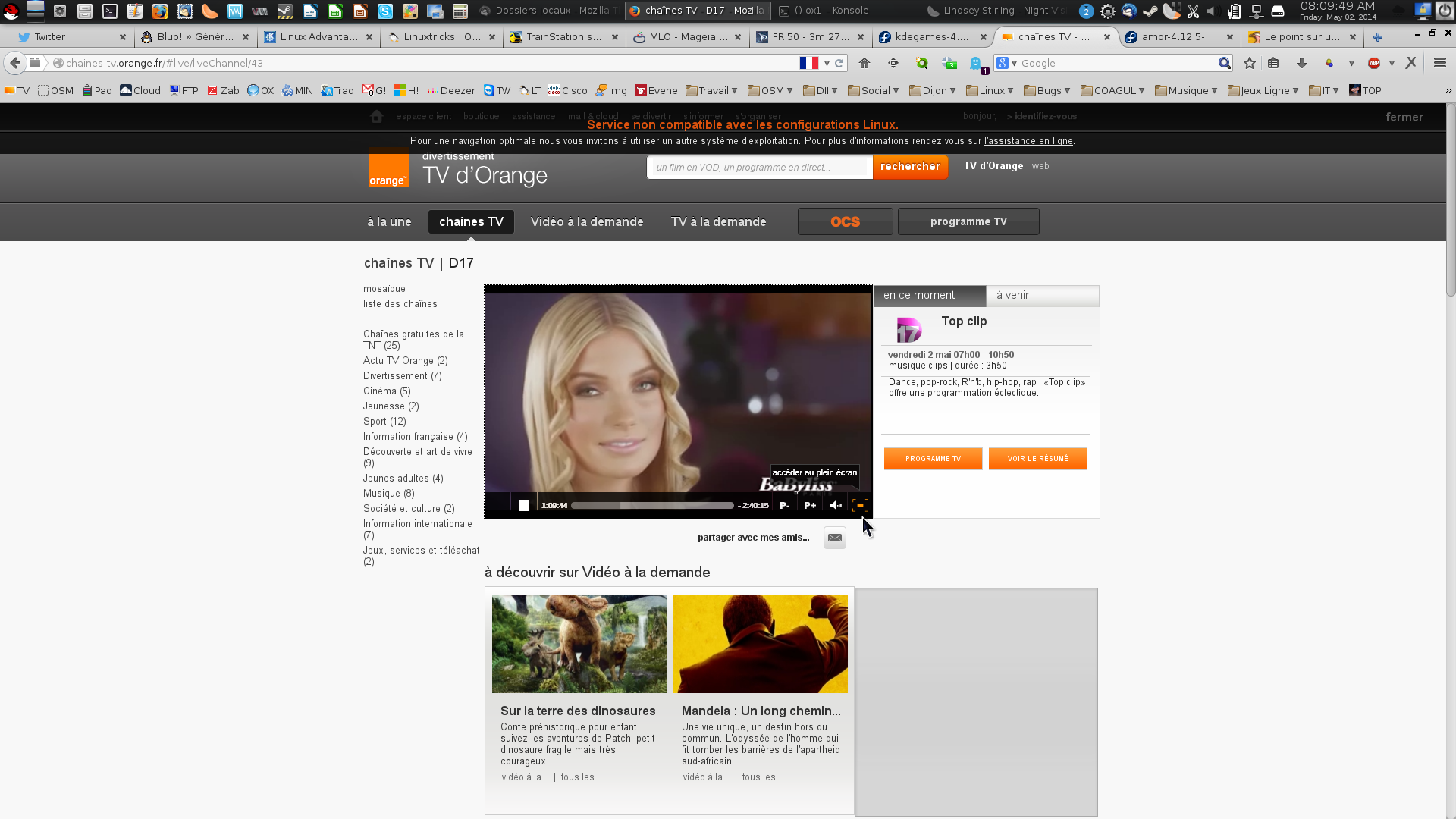Viewport: 1456px width, 819px height.
Task: Go back with the browser back arrow
Action: (x=15, y=64)
